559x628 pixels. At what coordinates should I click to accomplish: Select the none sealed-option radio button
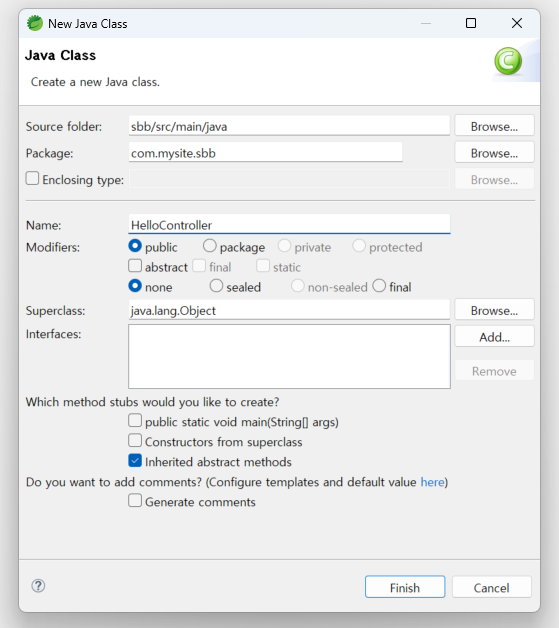coord(135,286)
